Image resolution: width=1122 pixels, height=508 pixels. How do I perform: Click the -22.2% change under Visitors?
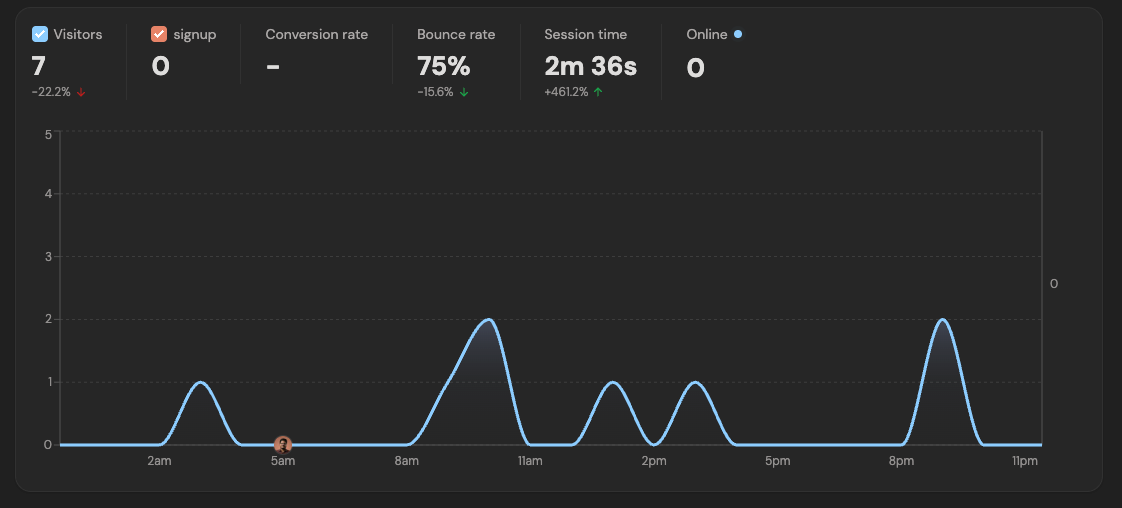point(52,92)
